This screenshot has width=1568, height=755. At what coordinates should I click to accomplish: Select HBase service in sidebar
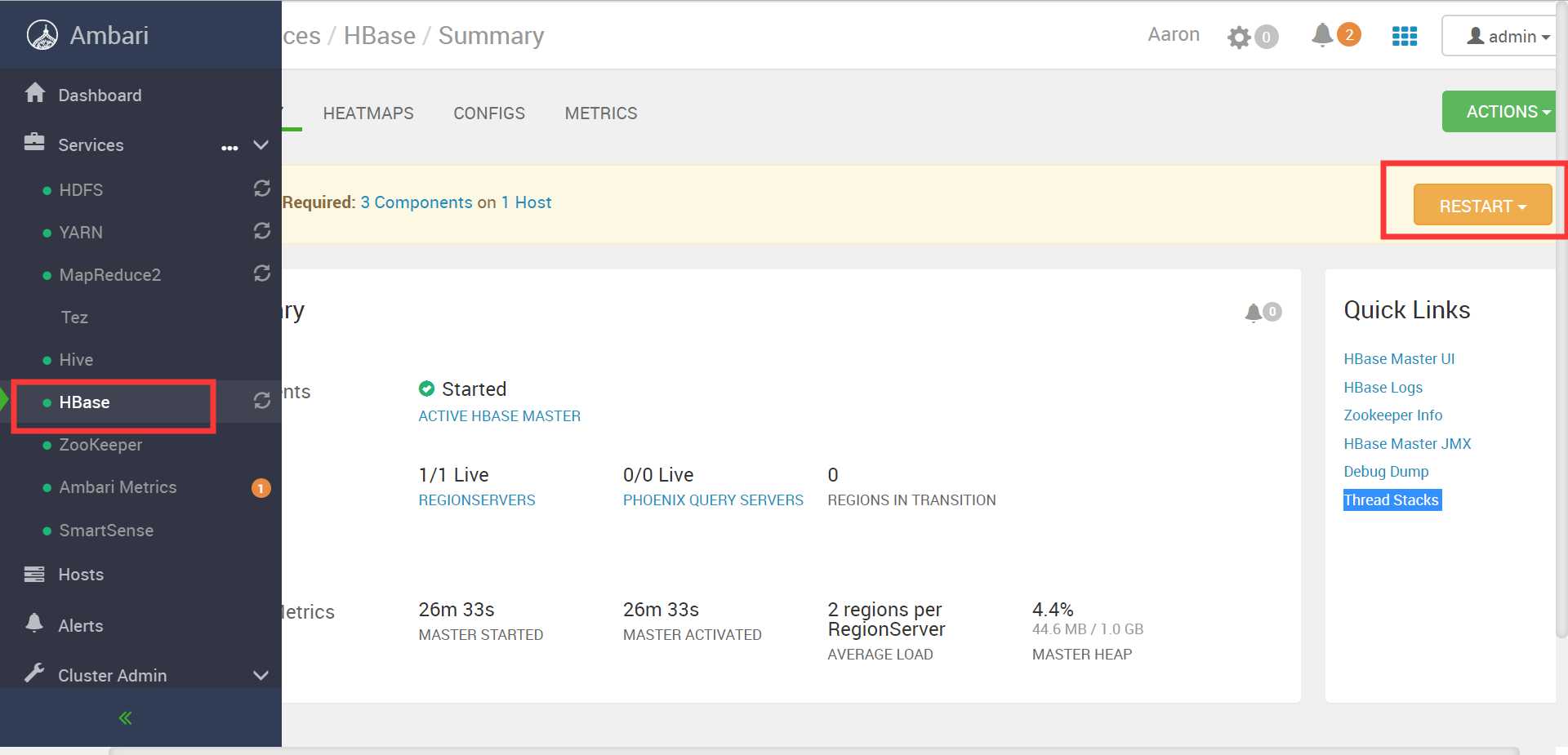tap(84, 402)
